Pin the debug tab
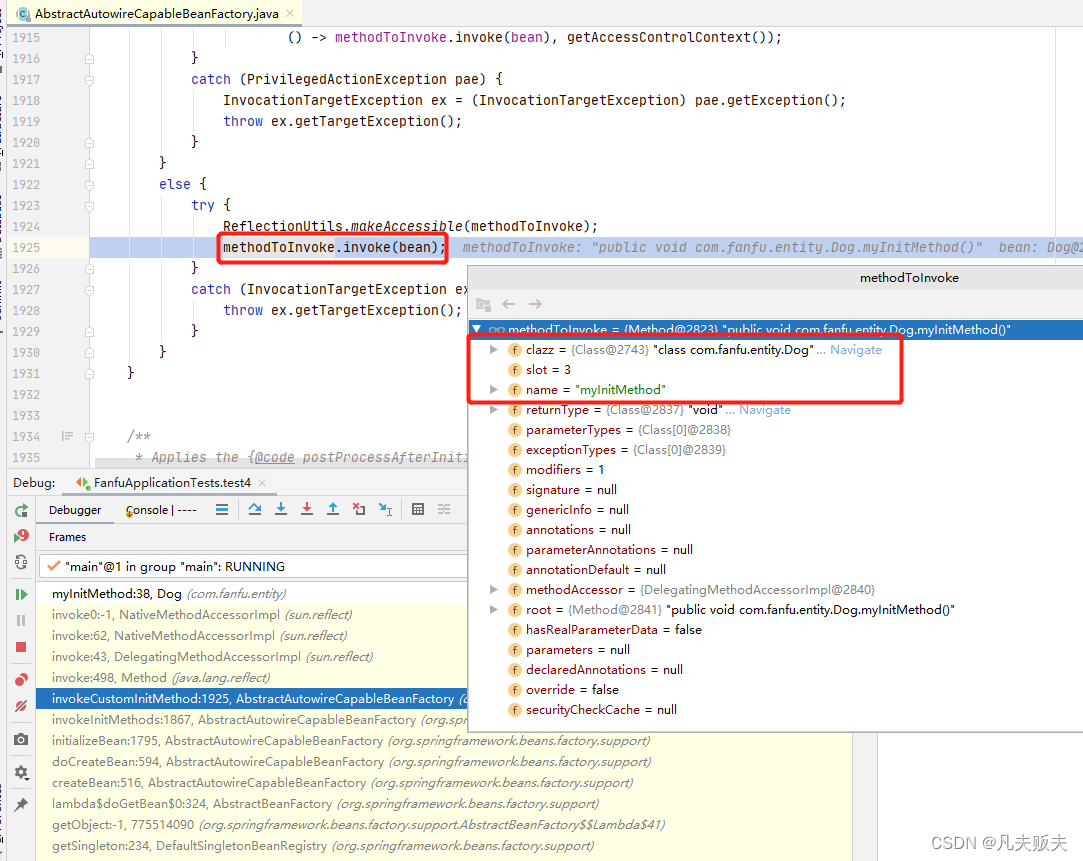 [x=21, y=804]
